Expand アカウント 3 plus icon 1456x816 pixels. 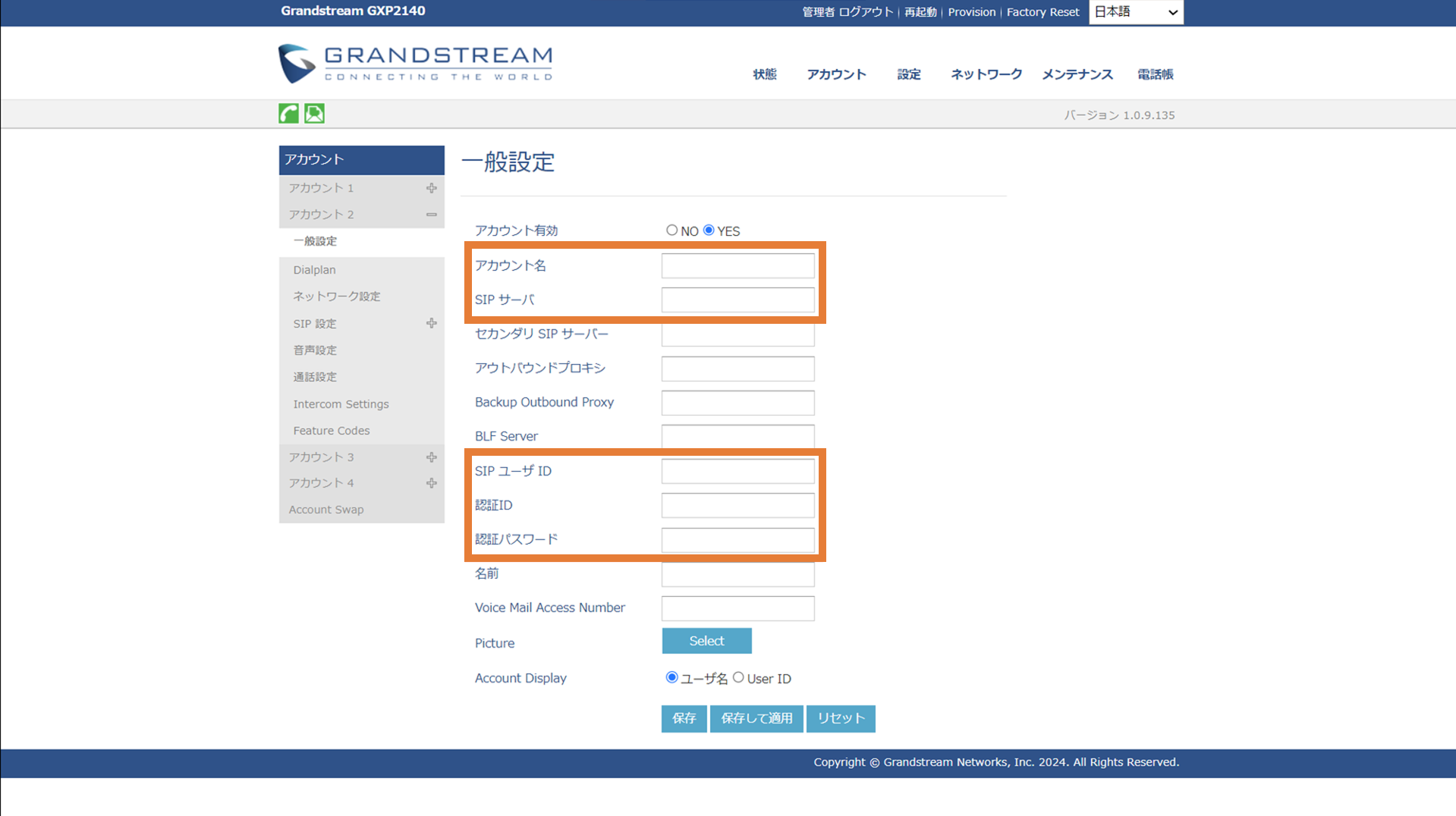pos(431,457)
